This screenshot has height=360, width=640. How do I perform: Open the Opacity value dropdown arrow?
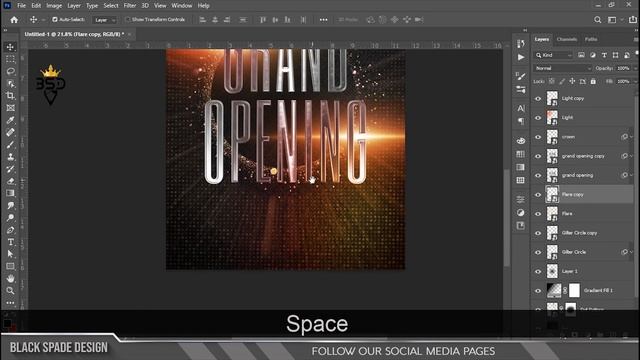pos(635,68)
